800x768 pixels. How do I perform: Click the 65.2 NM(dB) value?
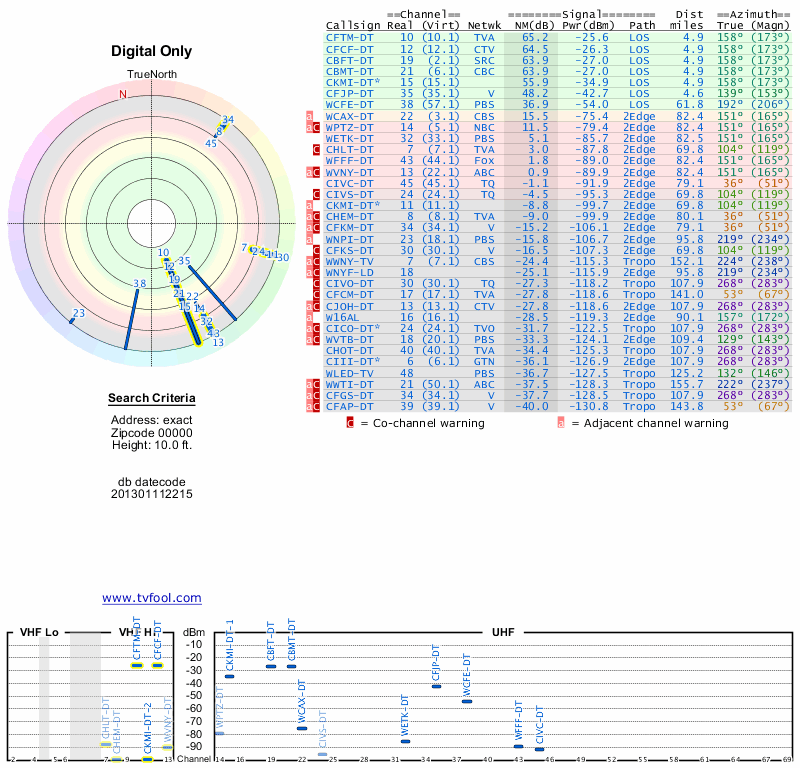click(535, 38)
